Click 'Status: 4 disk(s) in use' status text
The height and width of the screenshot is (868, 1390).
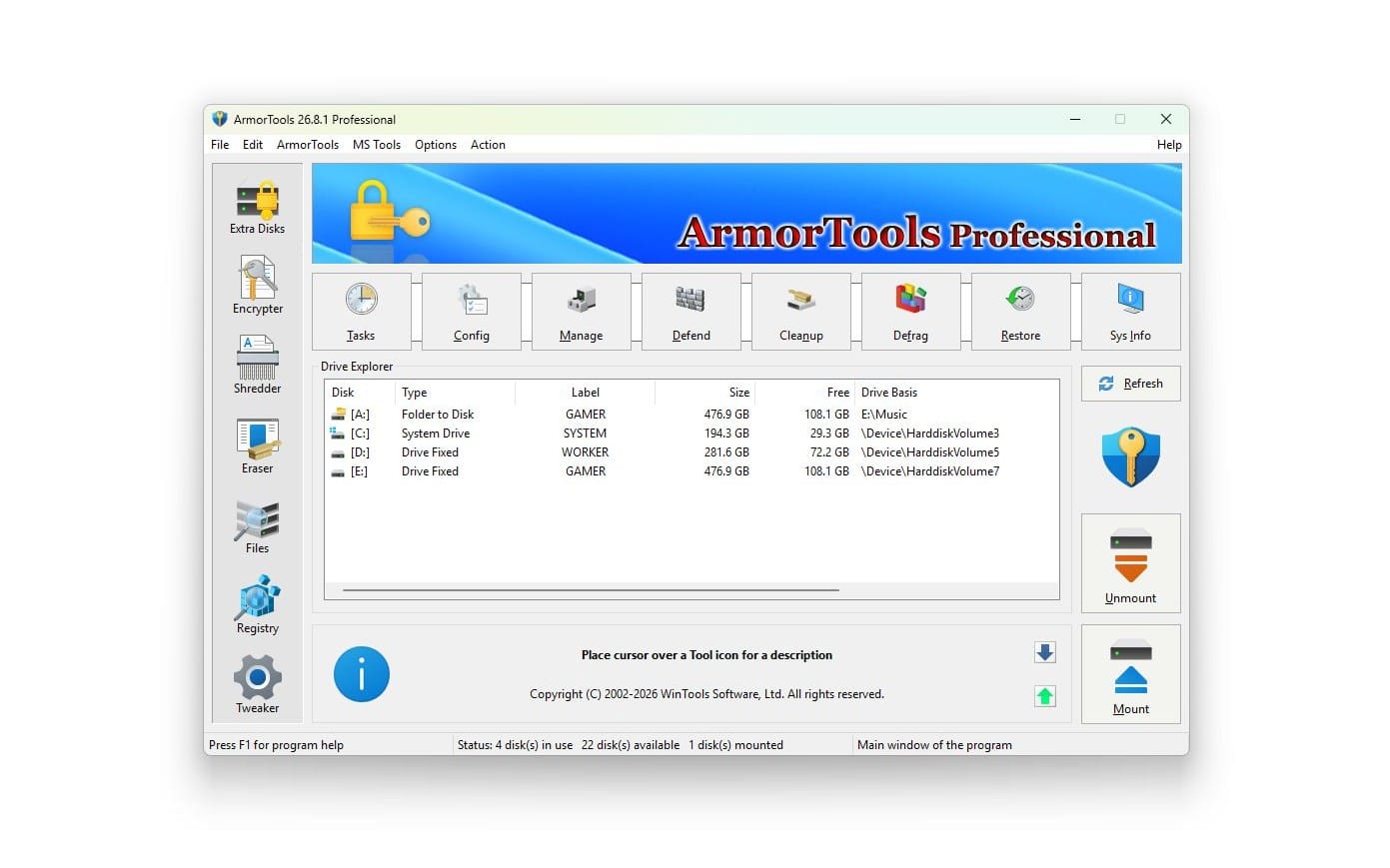pos(515,745)
